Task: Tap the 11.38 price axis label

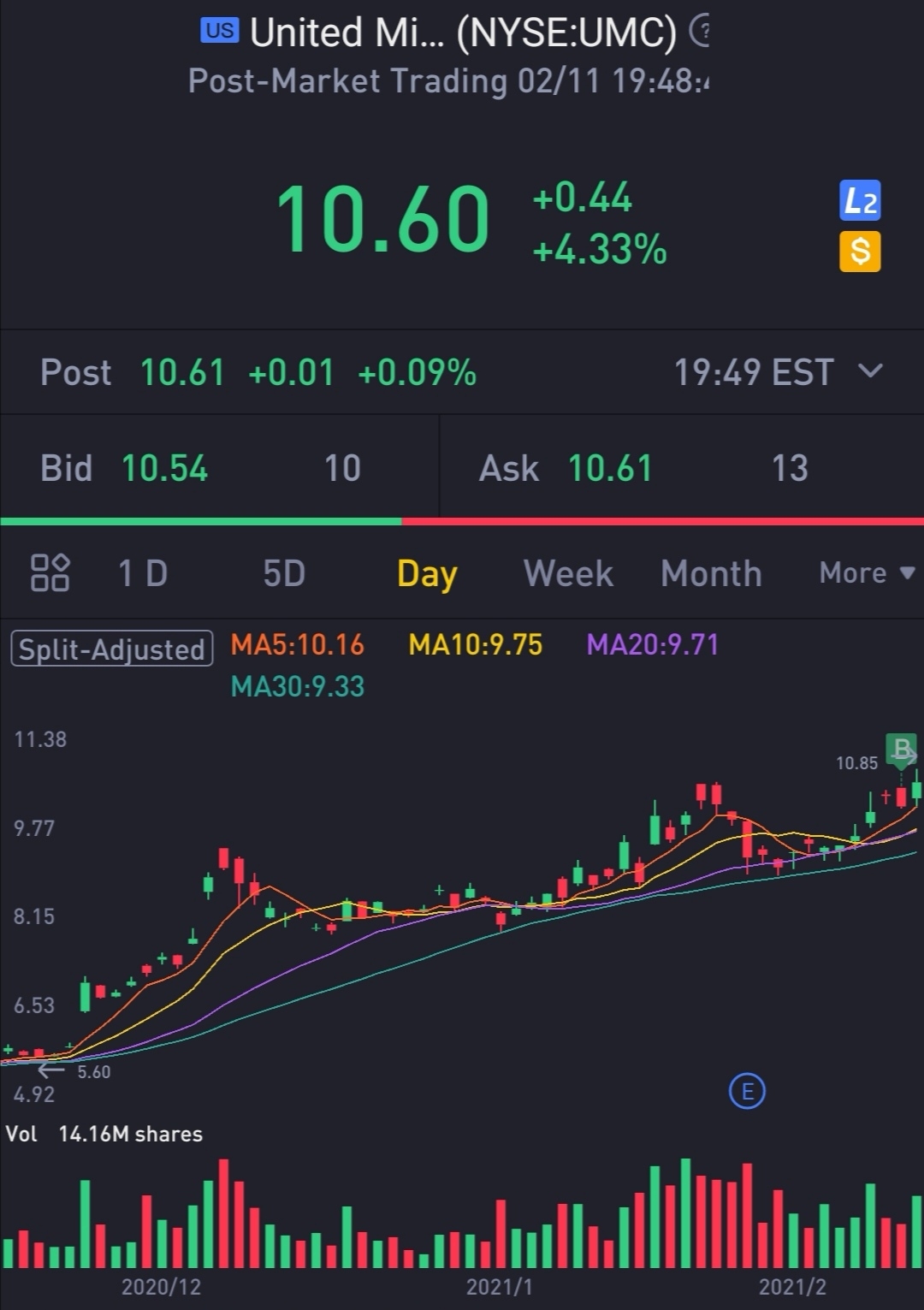Action: (x=40, y=739)
